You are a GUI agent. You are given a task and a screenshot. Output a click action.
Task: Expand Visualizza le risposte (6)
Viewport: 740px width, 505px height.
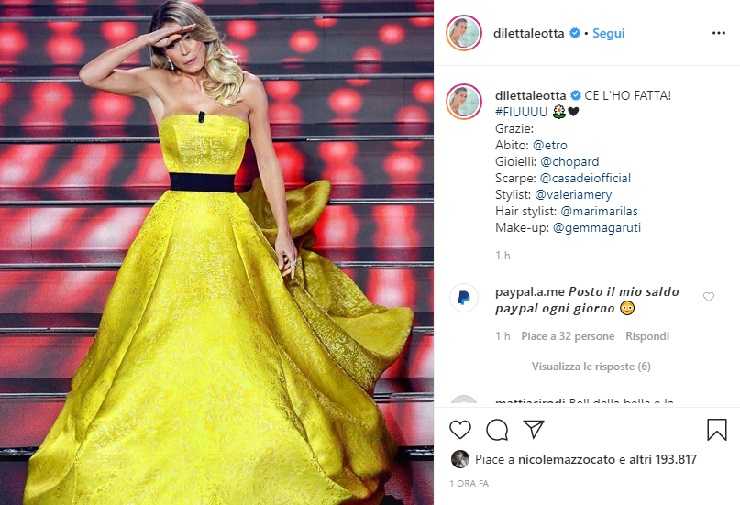(591, 366)
